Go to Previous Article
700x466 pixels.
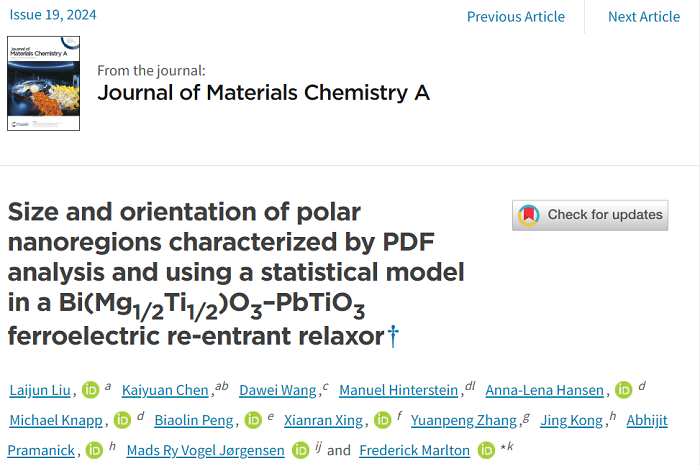pos(515,16)
